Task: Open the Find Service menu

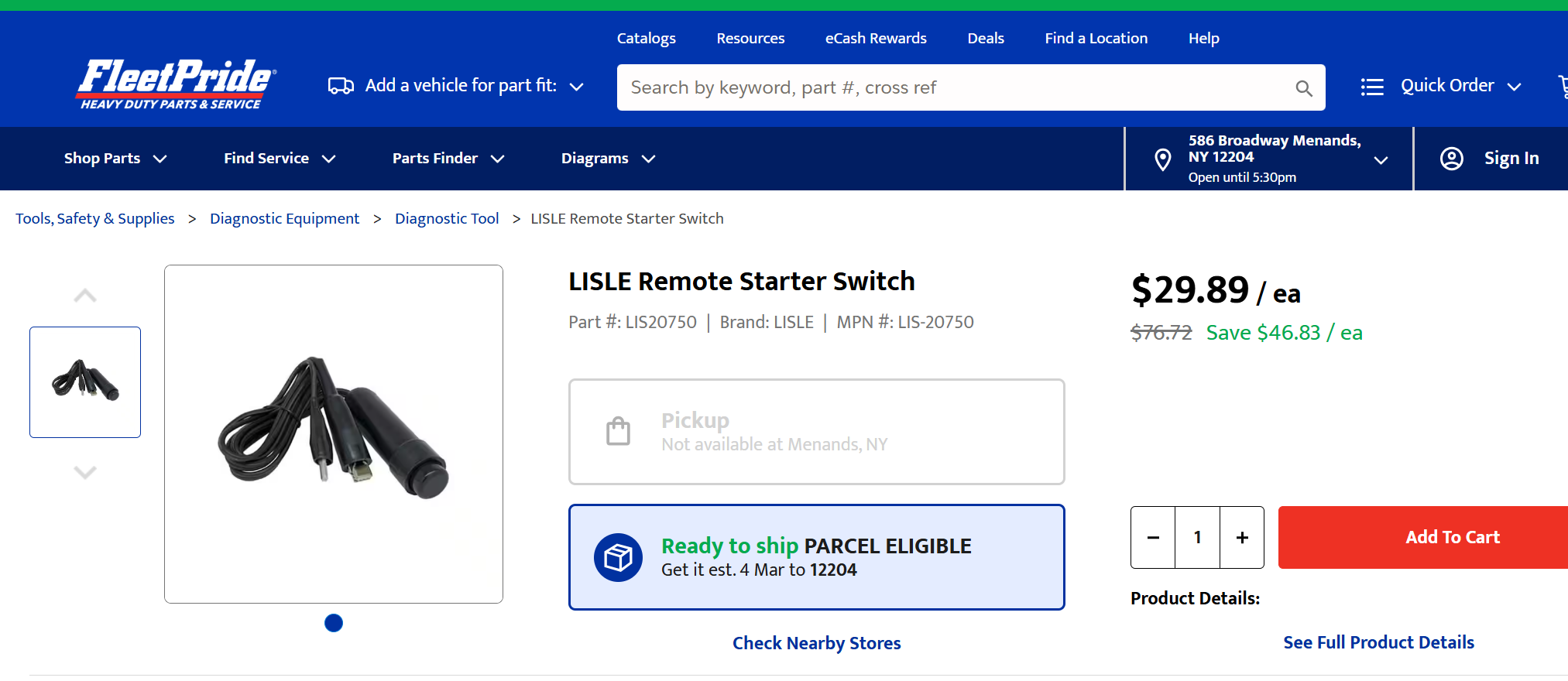Action: click(280, 159)
